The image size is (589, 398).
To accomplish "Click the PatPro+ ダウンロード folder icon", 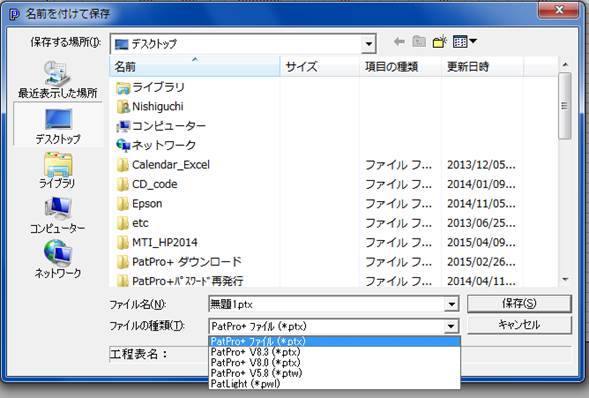I will 123,262.
